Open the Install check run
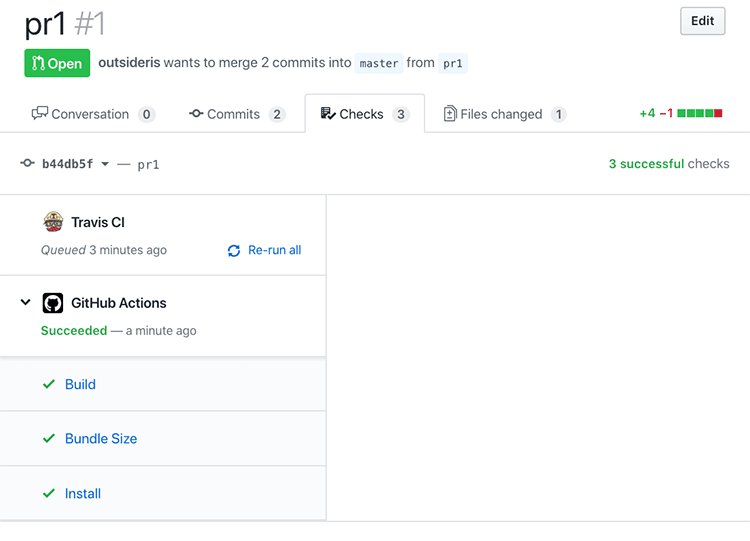750x541 pixels. (83, 494)
